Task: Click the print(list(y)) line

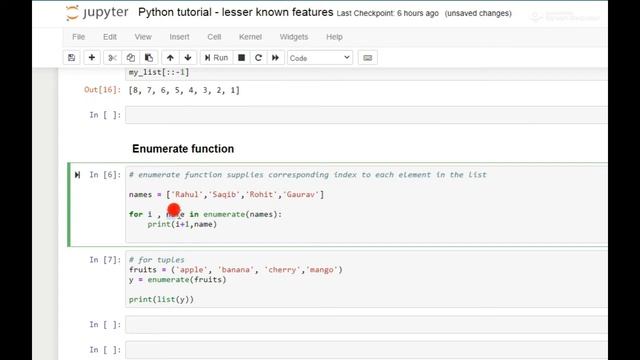Action: 161,299
